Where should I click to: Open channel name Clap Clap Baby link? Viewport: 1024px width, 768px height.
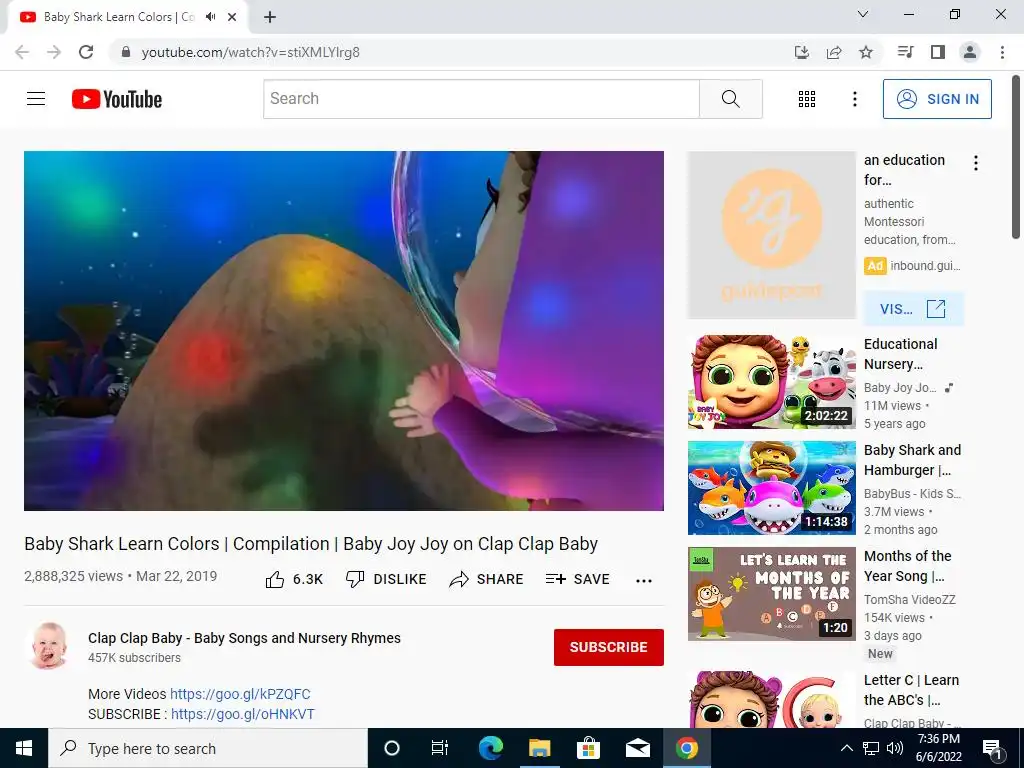[244, 638]
